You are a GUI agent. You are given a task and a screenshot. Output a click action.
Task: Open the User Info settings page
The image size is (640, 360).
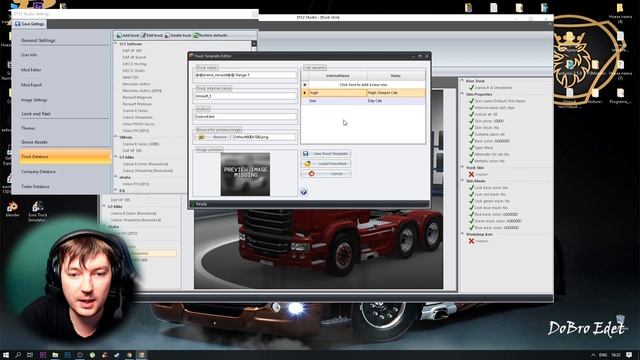click(x=29, y=55)
